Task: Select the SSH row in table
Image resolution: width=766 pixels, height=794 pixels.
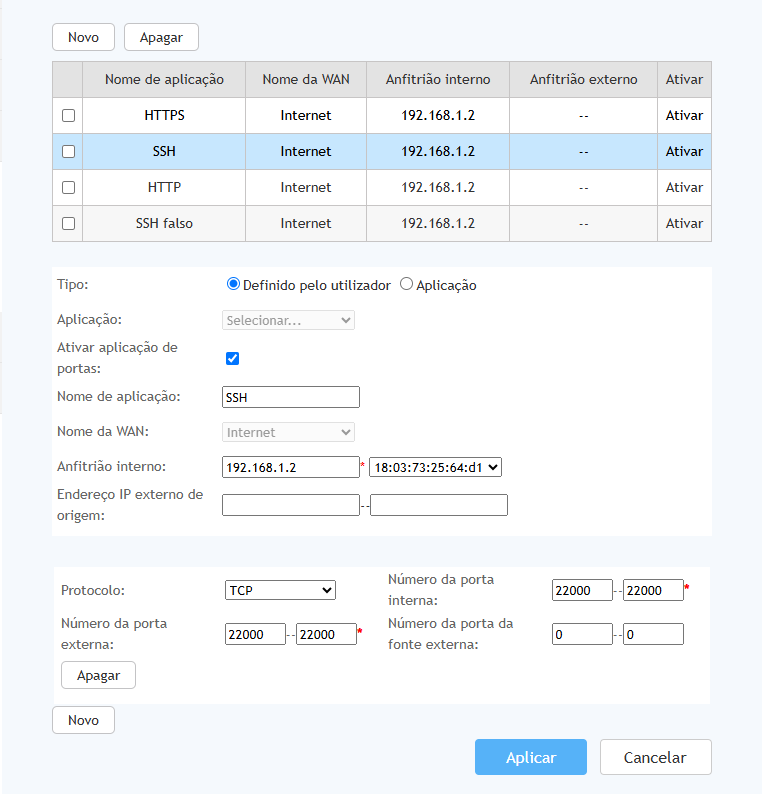Action: pos(164,152)
